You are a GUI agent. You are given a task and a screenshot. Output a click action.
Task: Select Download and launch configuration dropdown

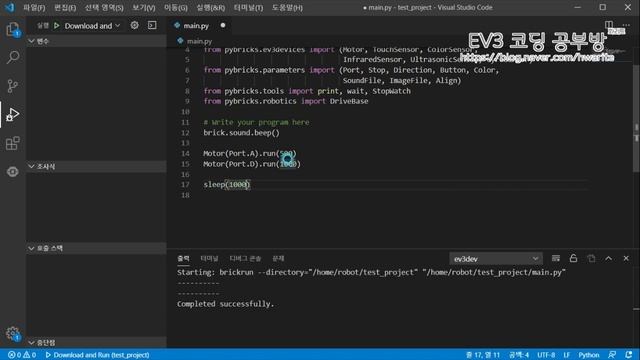coord(92,26)
